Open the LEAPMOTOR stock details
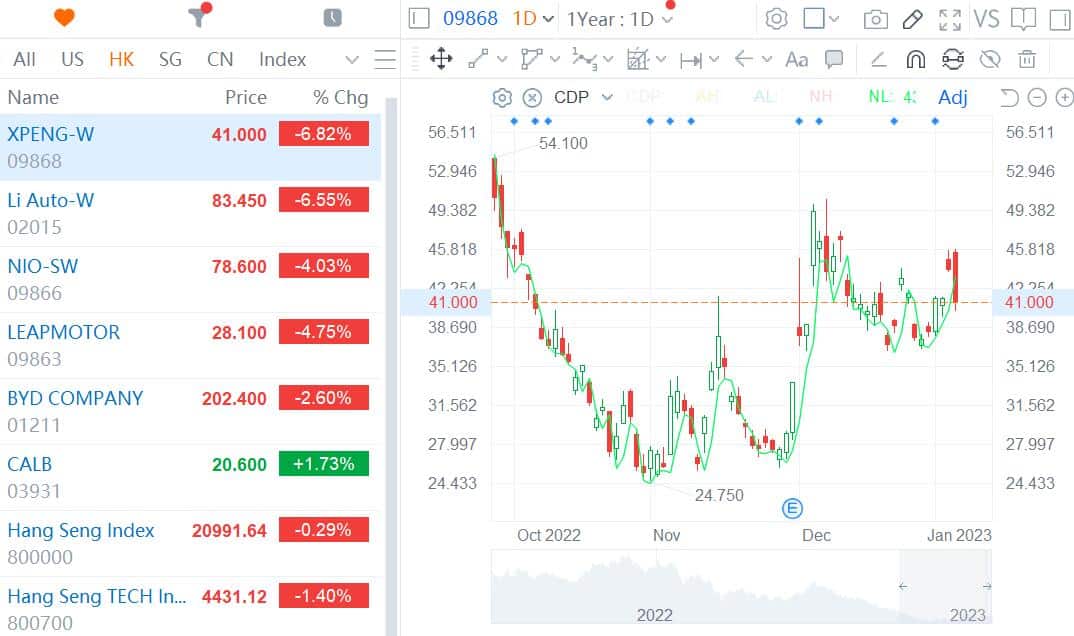 [63, 332]
